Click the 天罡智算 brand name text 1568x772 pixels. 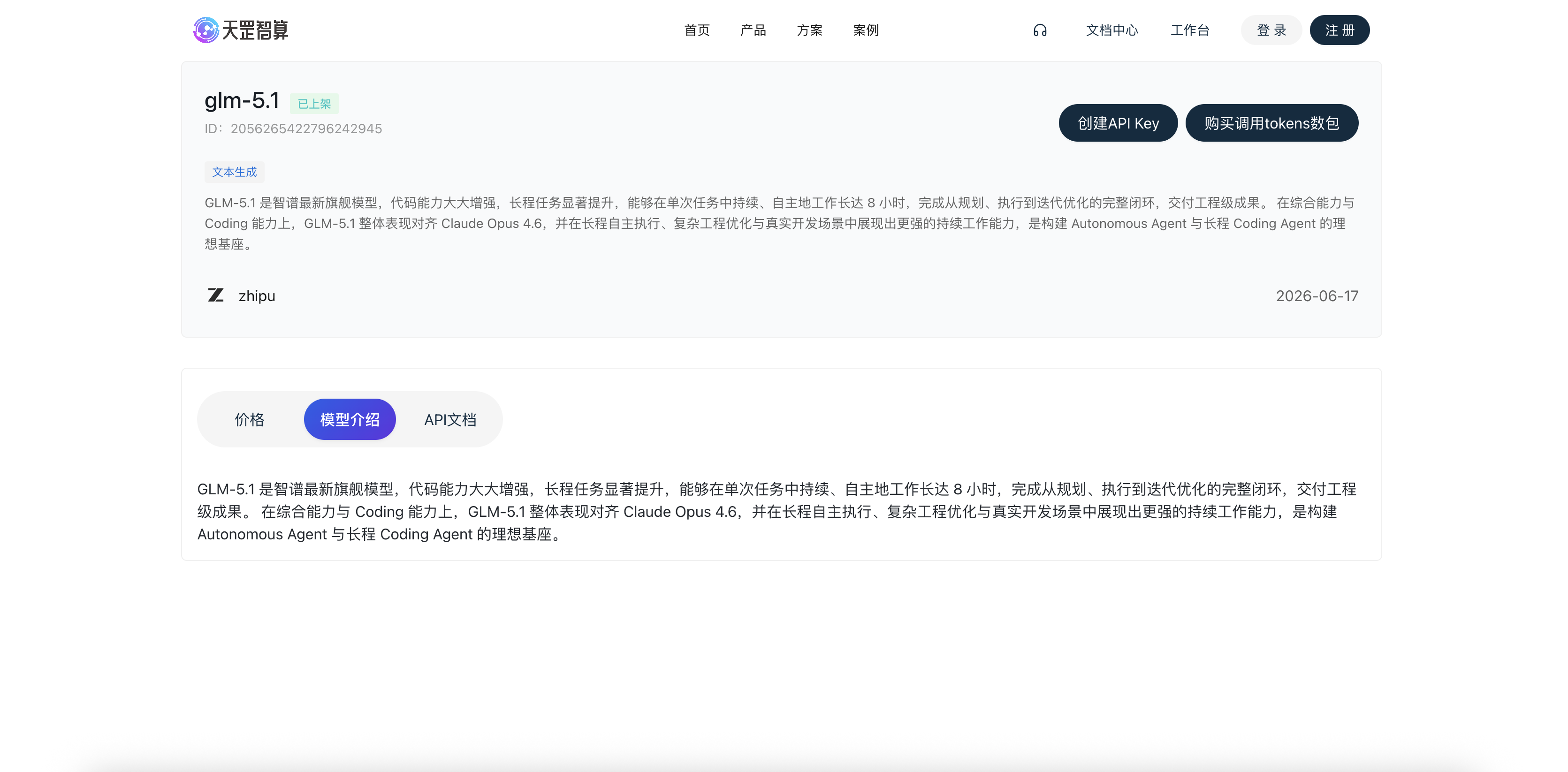255,30
